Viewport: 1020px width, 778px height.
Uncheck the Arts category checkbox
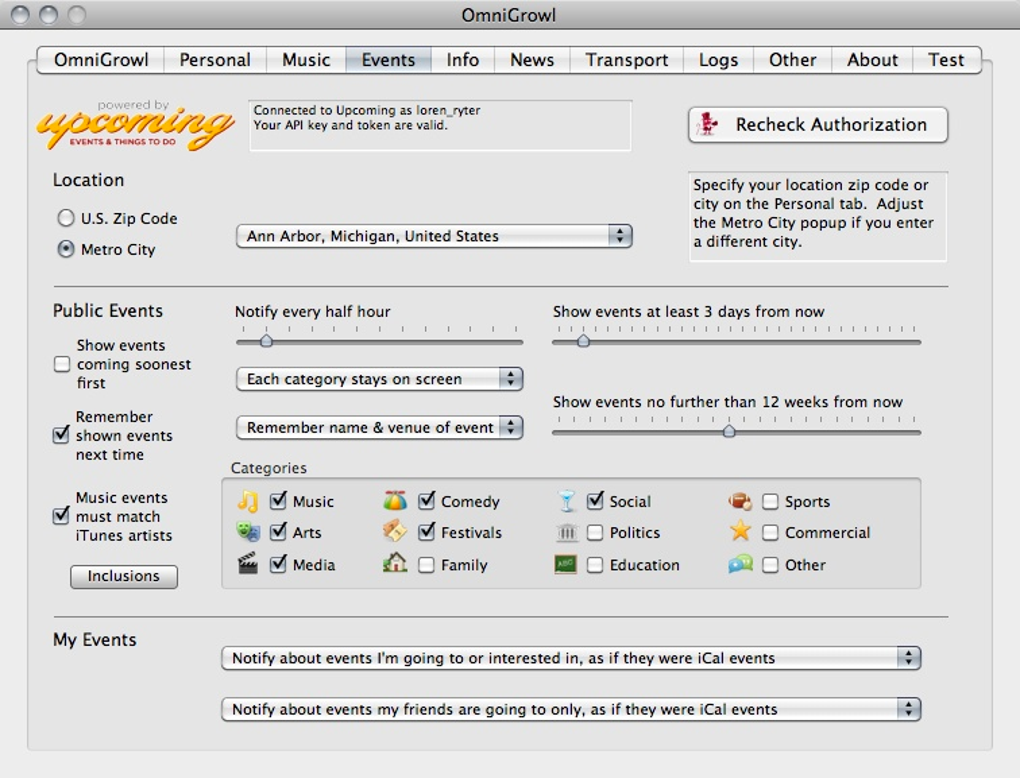278,531
